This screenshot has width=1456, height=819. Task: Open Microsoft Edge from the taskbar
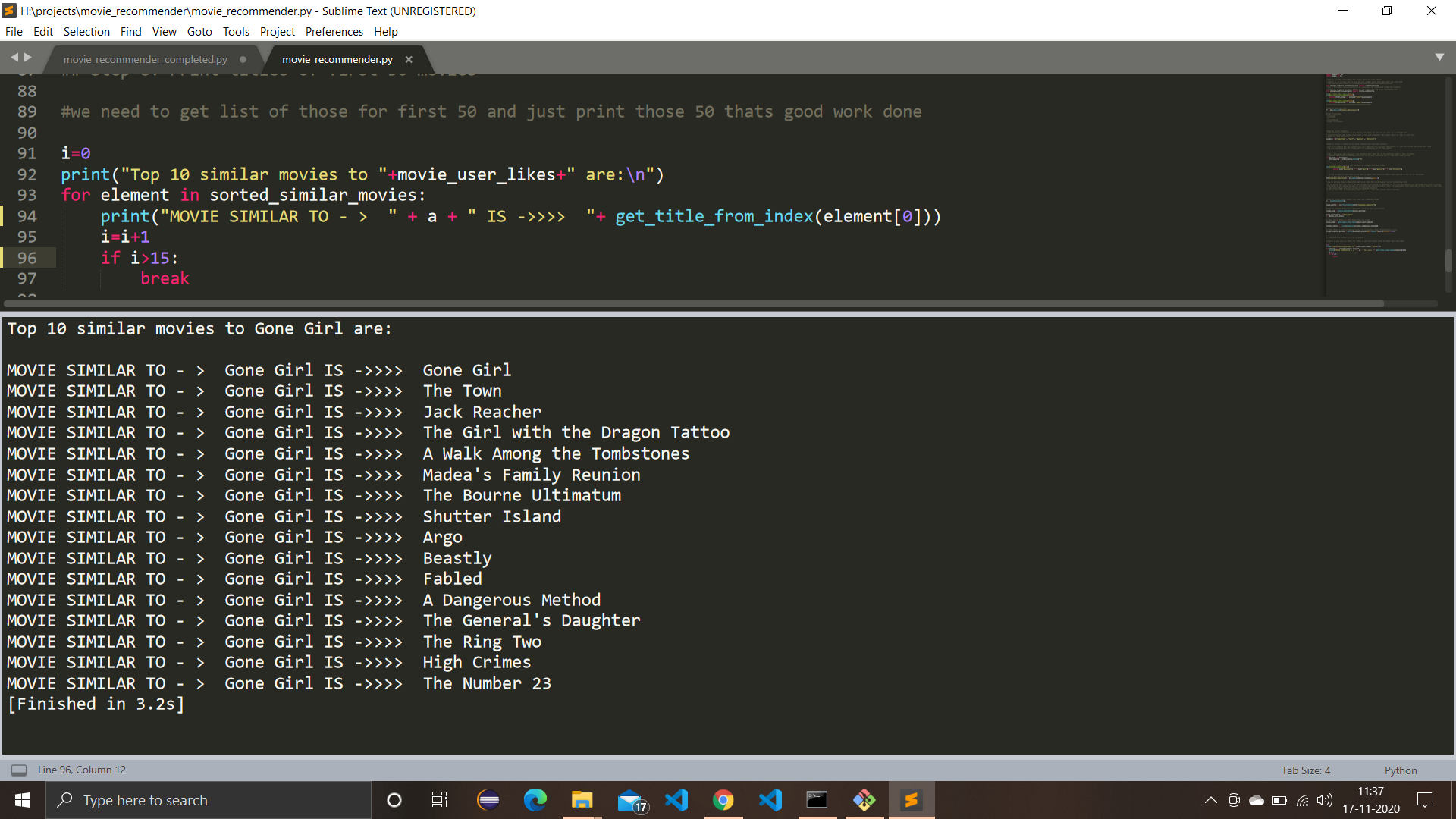click(536, 800)
